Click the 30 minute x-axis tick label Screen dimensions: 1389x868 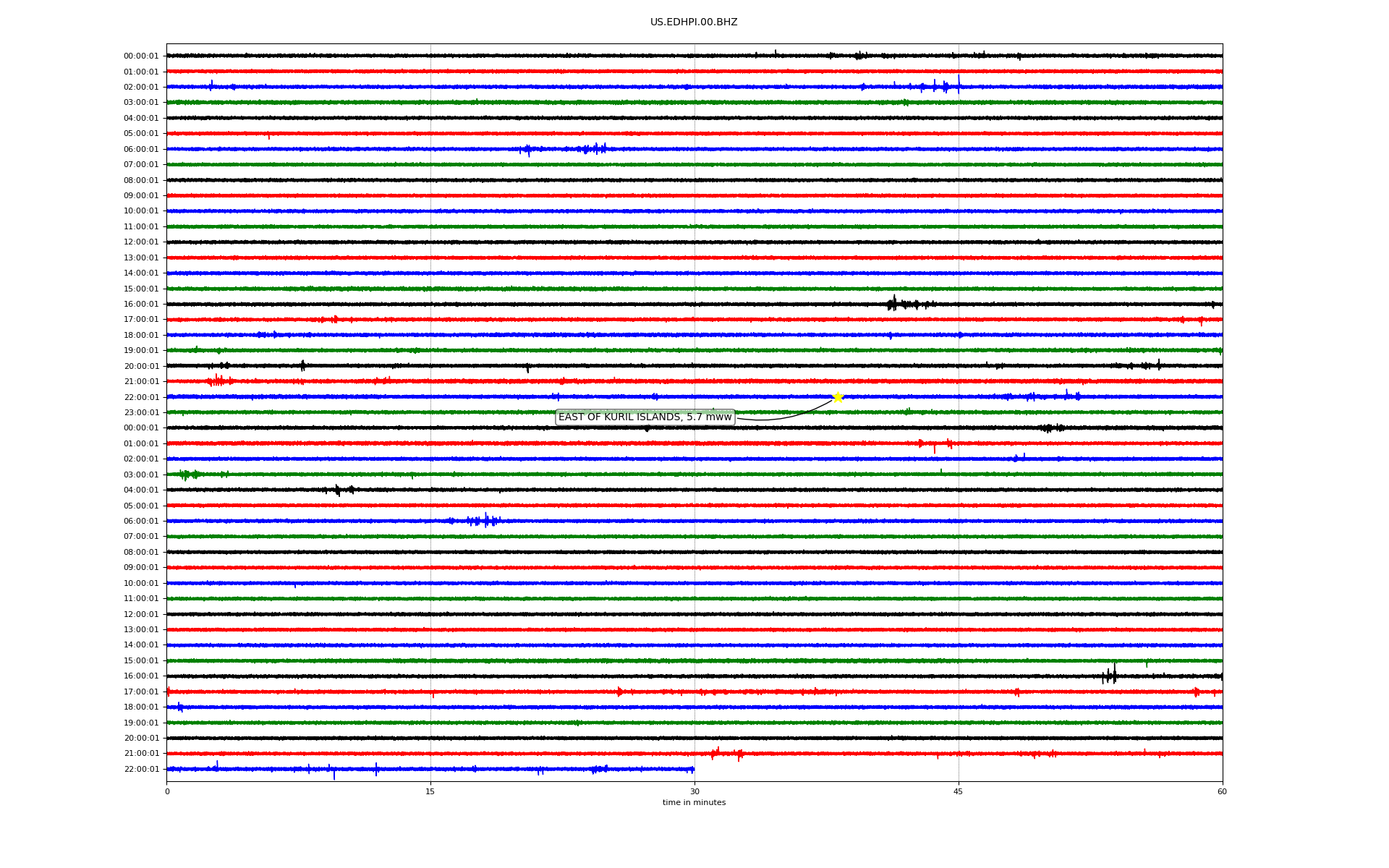pyautogui.click(x=694, y=791)
